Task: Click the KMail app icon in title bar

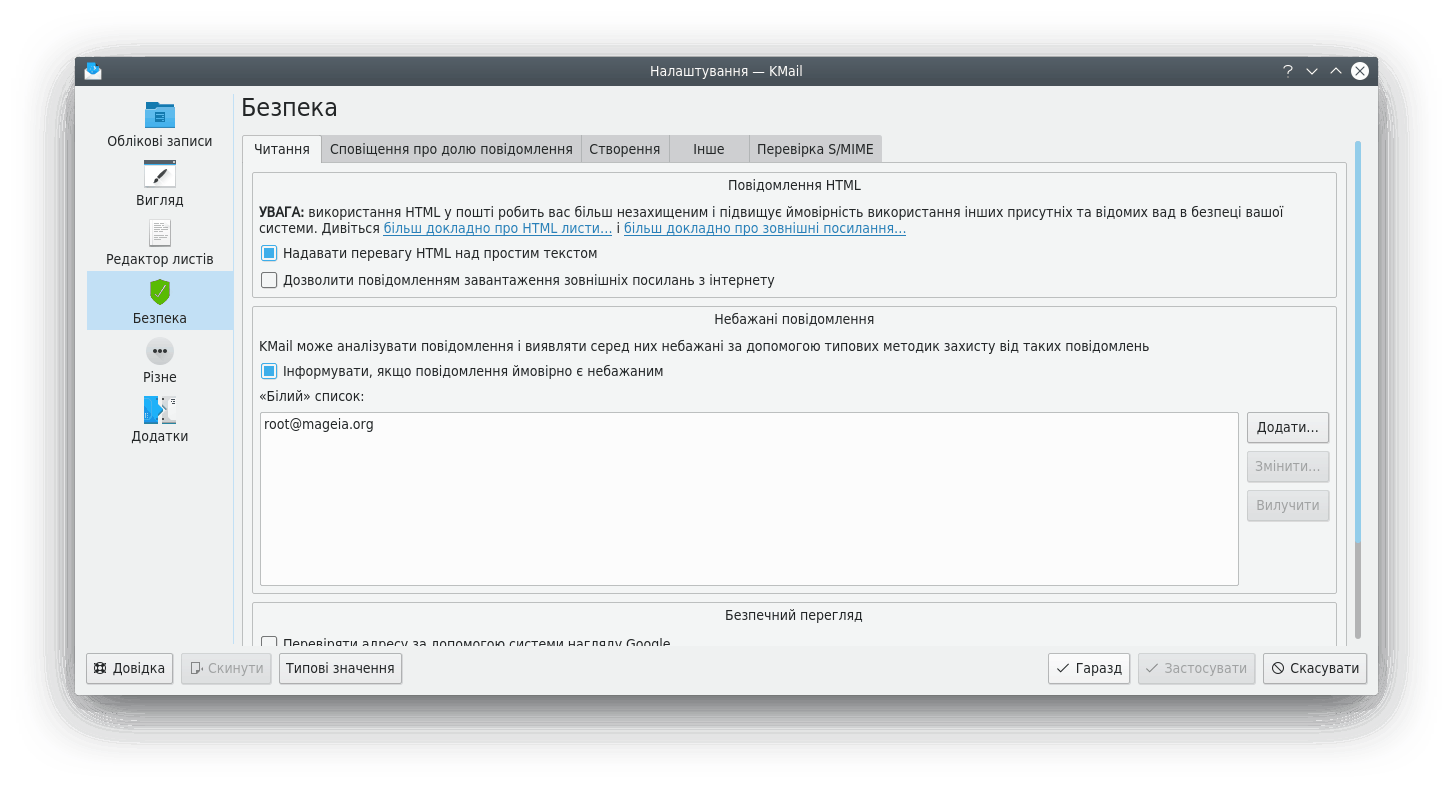Action: (93, 71)
